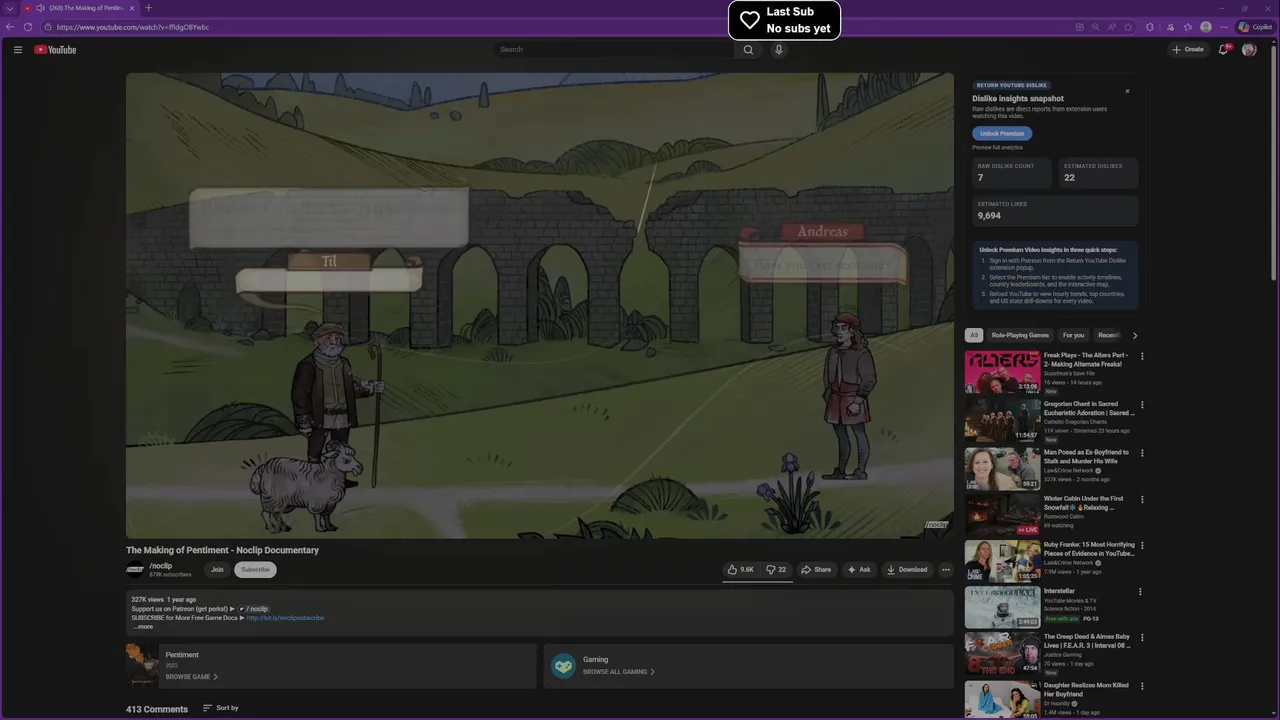Open YouTube notifications bell

pos(1223,49)
